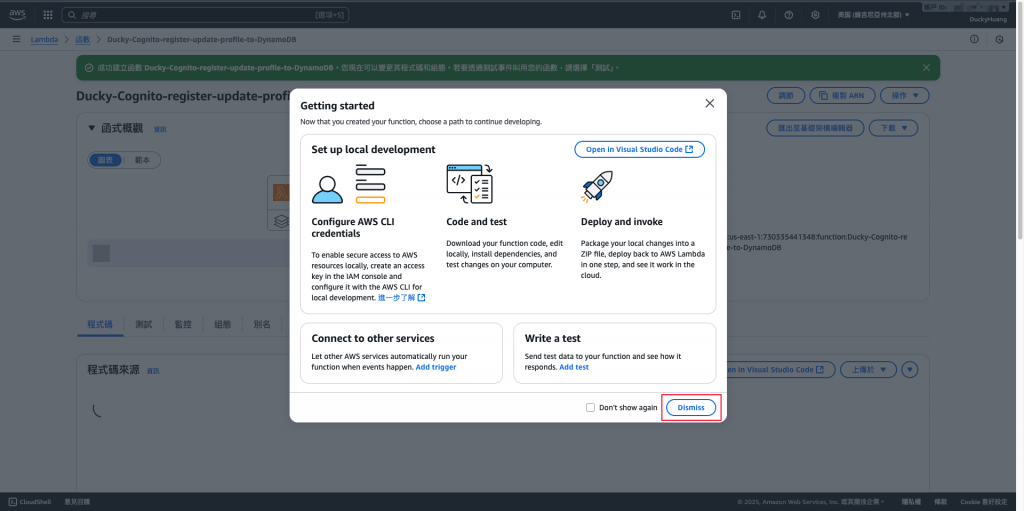1024x511 pixels.
Task: Open in Visual Studio Code in code source panel
Action: pos(776,370)
